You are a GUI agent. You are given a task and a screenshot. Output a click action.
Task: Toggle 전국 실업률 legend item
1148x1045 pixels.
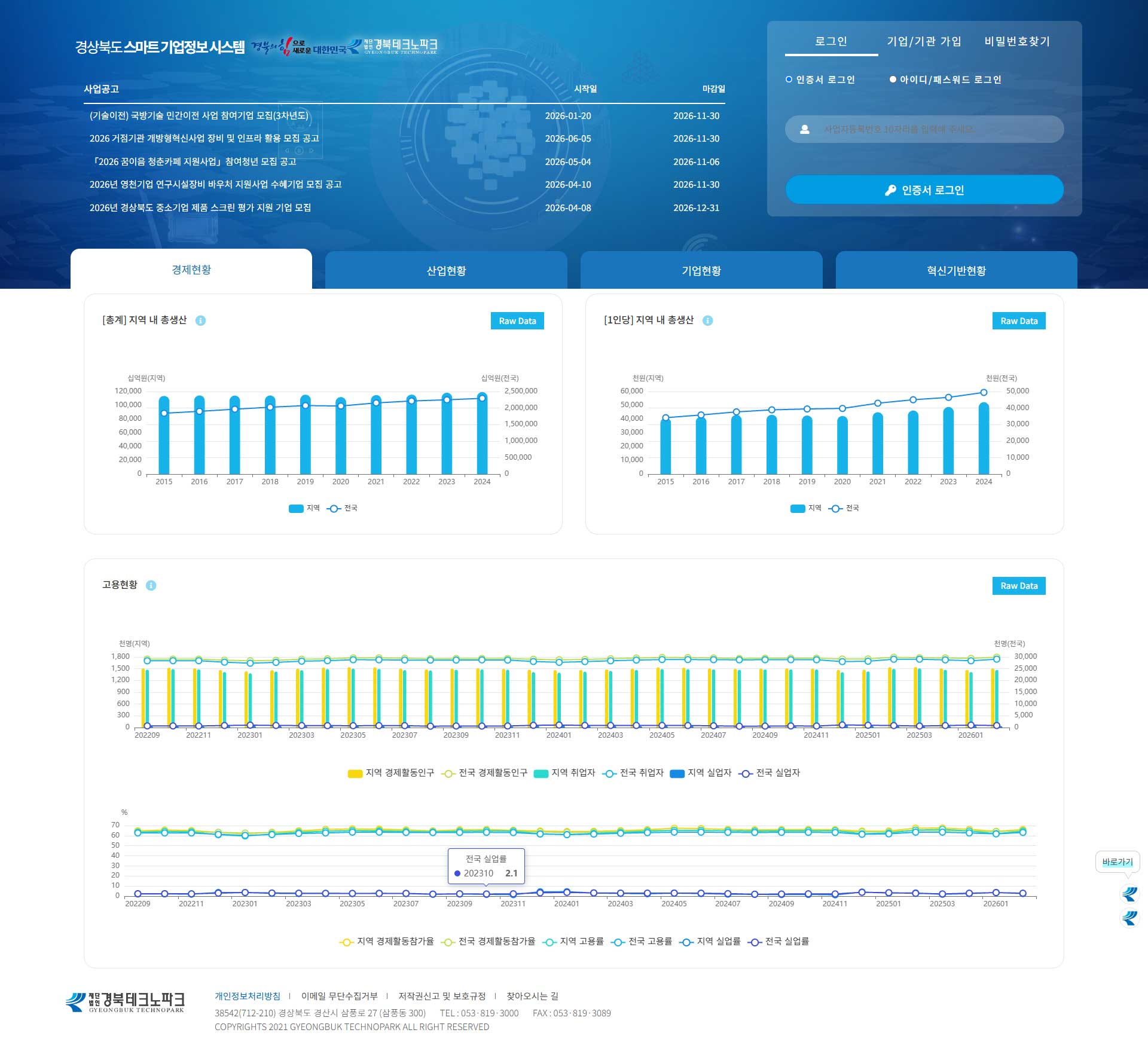(x=778, y=942)
